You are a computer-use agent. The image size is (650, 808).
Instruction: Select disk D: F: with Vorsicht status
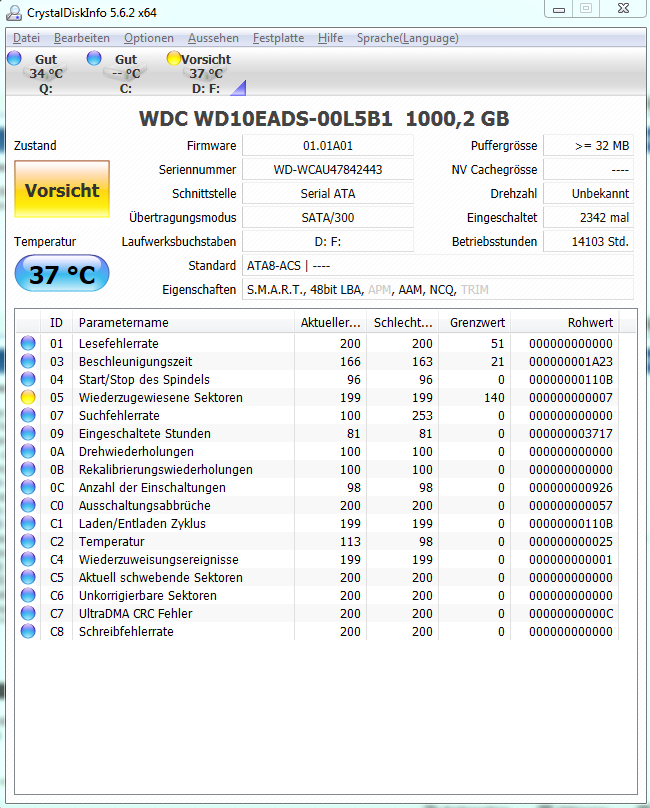tap(206, 74)
